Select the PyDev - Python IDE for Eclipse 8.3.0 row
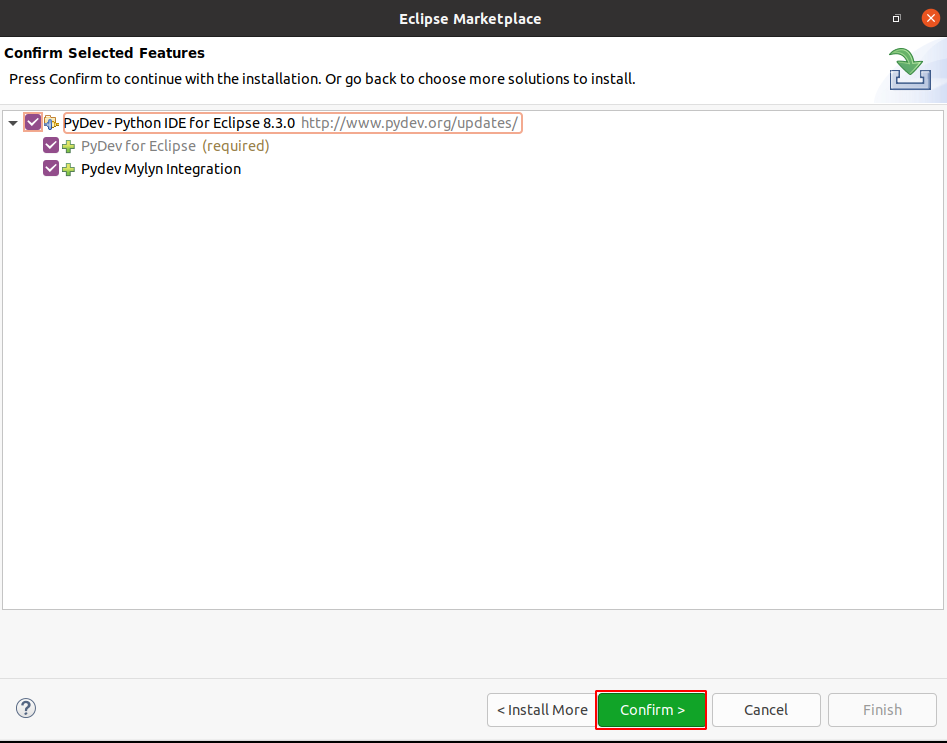Viewport: 947px width, 743px height. [292, 123]
